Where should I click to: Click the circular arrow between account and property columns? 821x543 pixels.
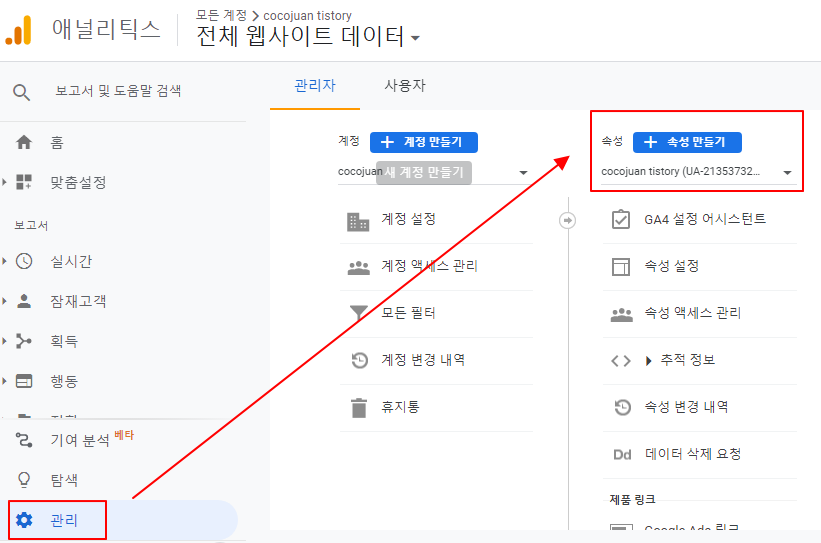(x=568, y=220)
